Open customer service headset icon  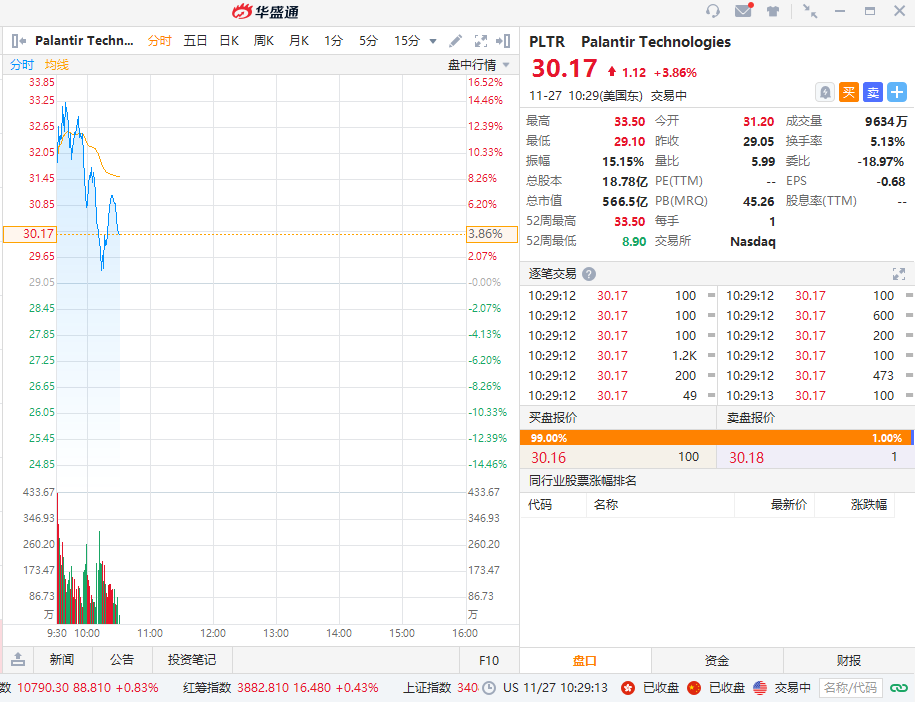pyautogui.click(x=713, y=11)
